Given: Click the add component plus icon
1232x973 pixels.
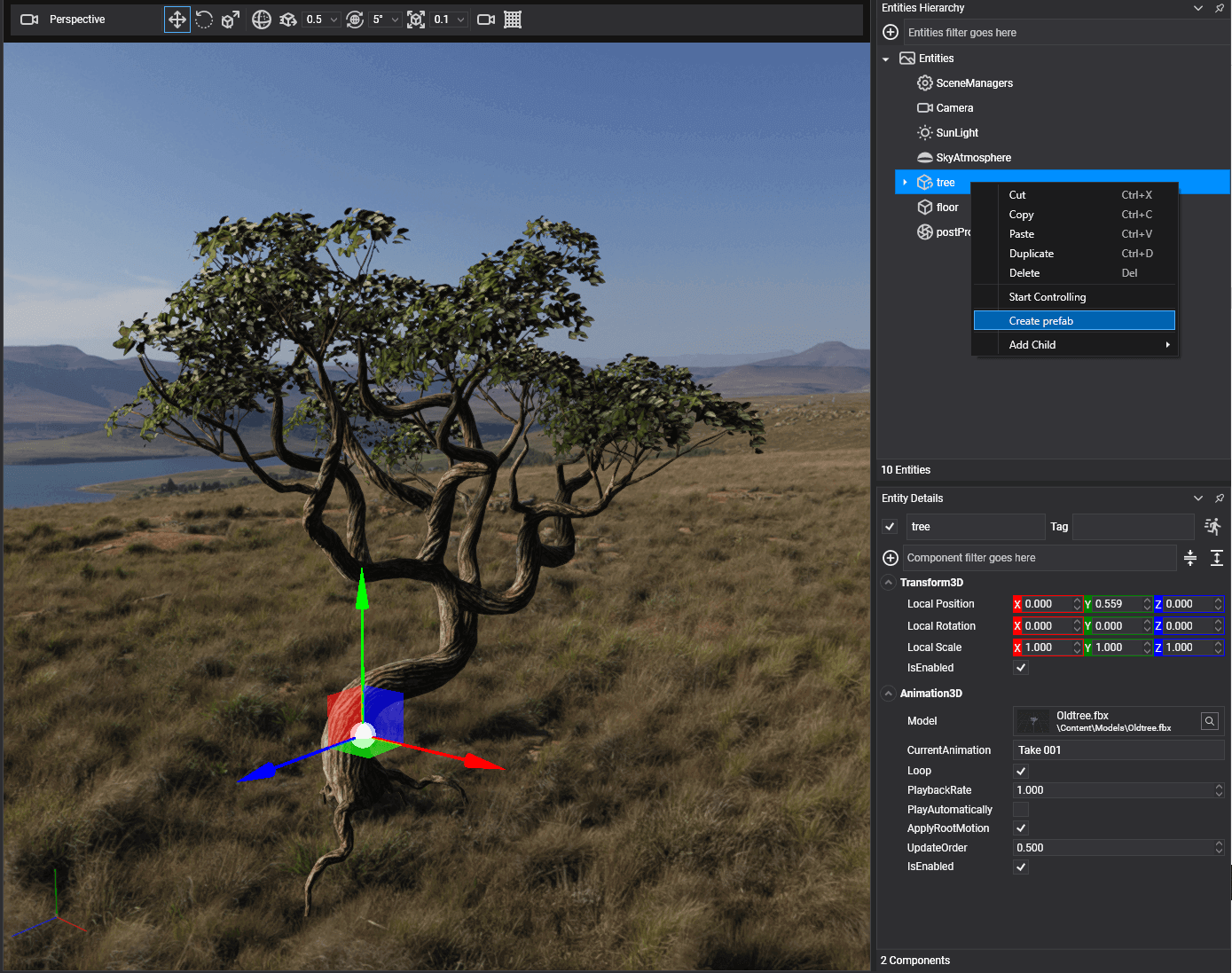Looking at the screenshot, I should pos(891,558).
